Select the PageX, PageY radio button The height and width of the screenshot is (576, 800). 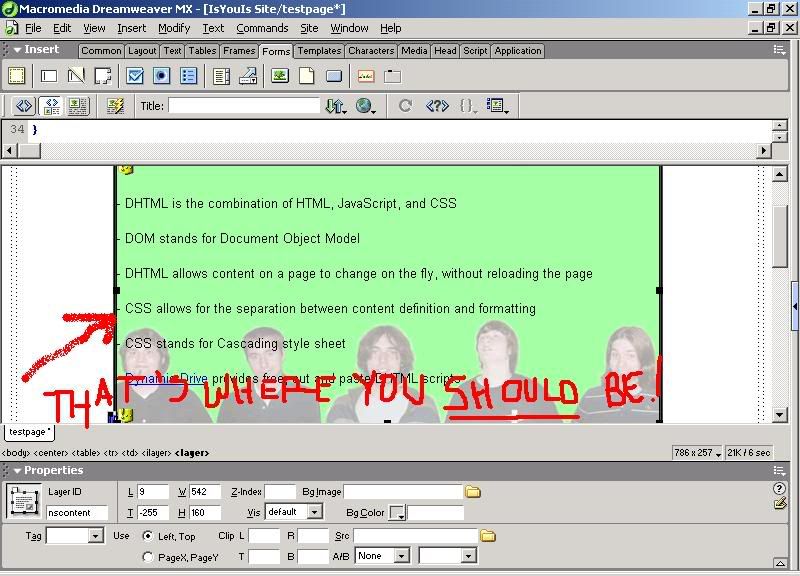tap(149, 557)
